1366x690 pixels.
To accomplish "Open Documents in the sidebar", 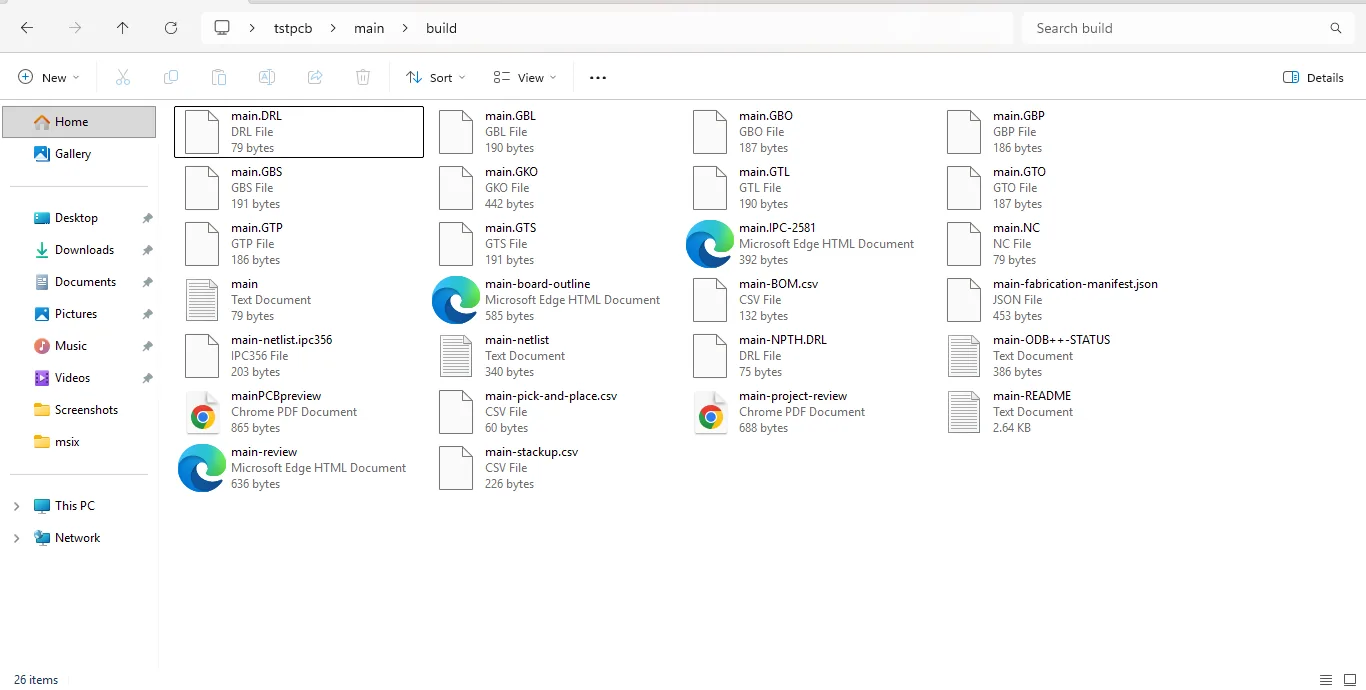I will (79, 282).
